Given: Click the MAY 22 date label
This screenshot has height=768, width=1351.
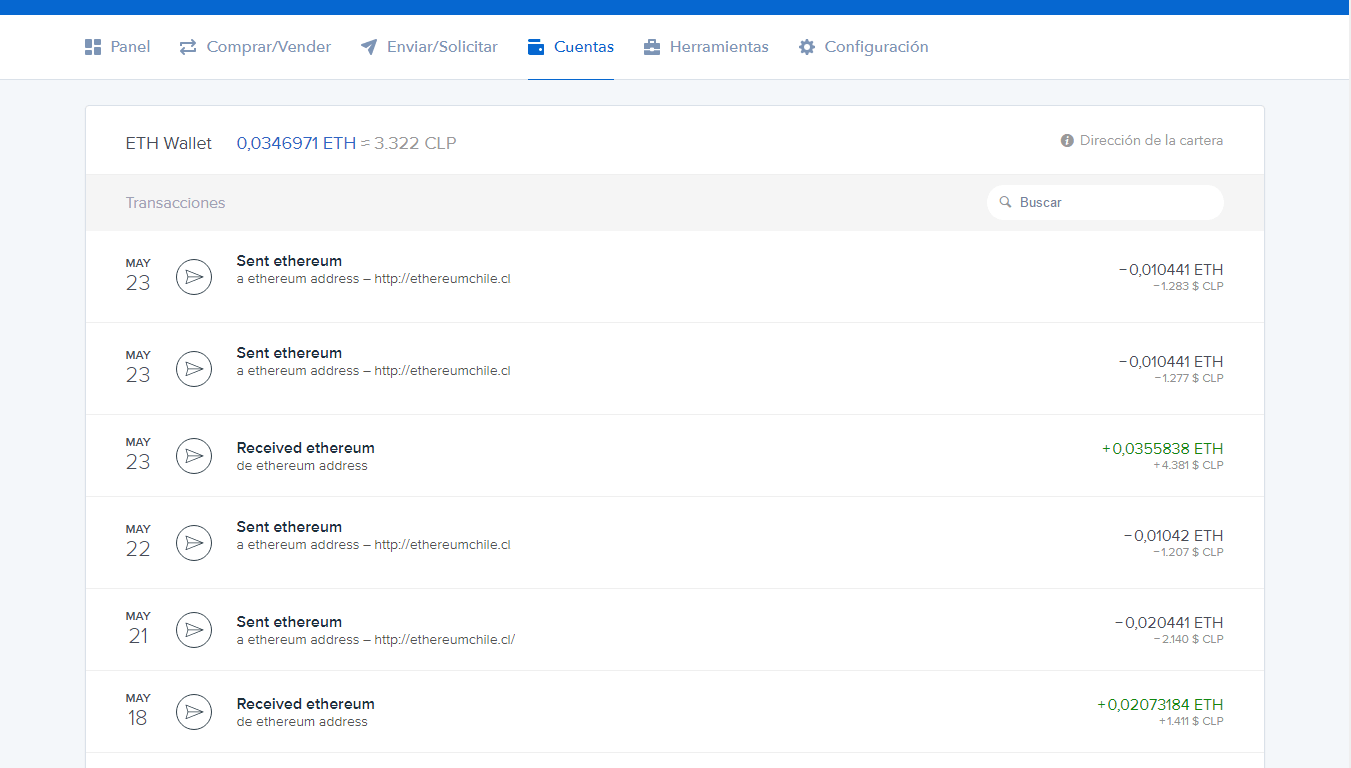Looking at the screenshot, I should [138, 541].
